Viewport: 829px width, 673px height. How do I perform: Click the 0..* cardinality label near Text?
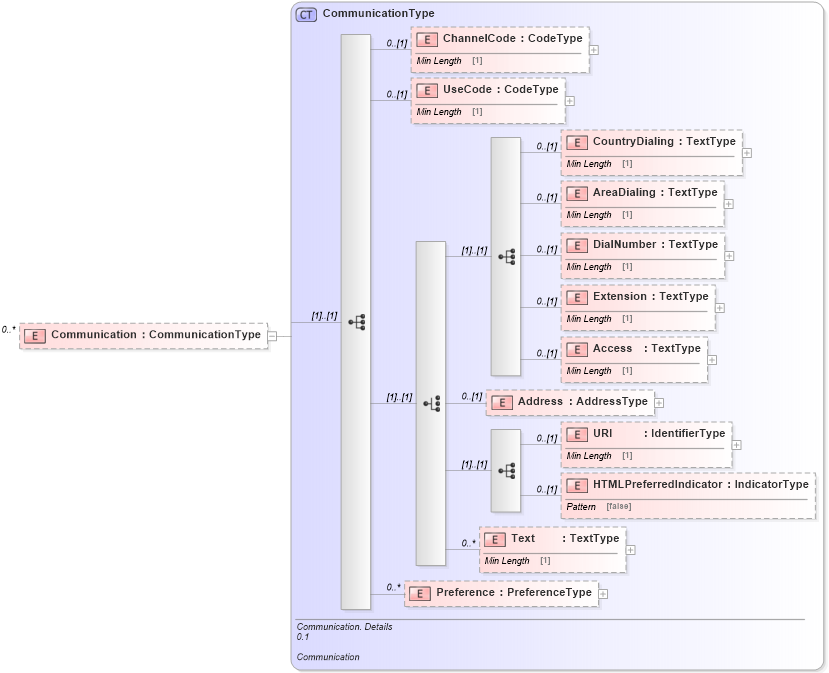click(466, 543)
